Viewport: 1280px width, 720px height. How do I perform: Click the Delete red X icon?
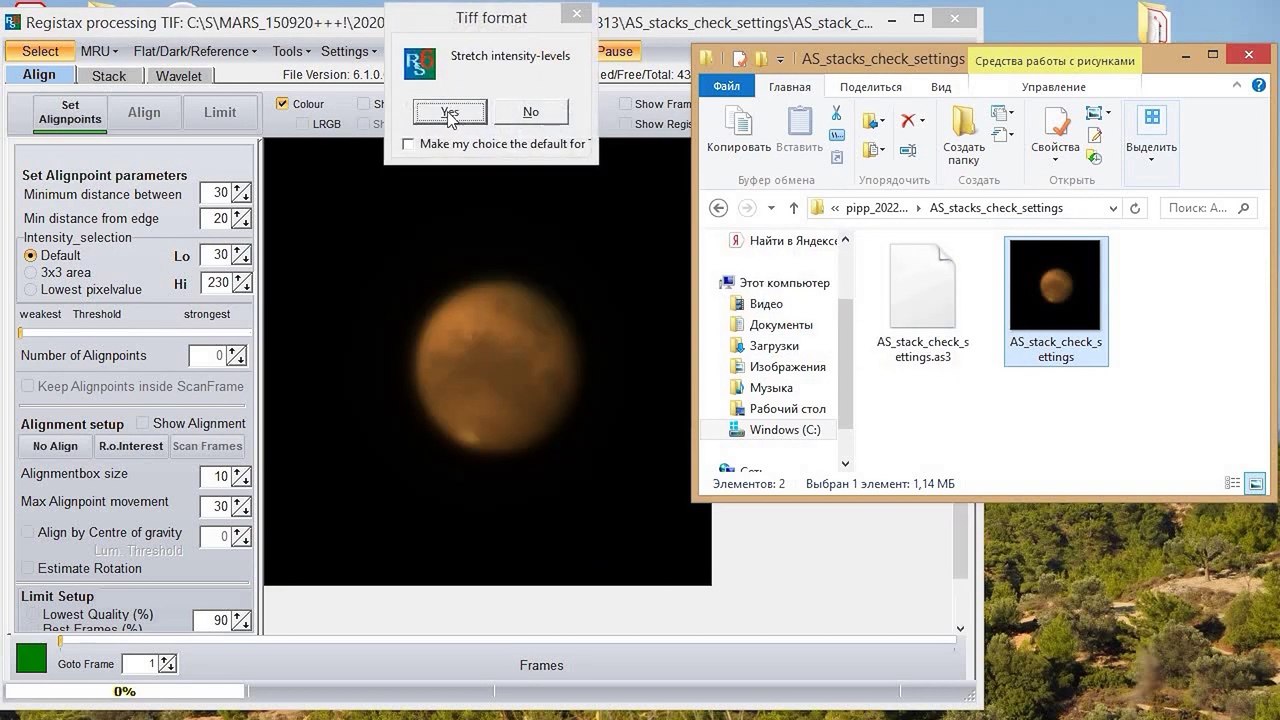(908, 120)
